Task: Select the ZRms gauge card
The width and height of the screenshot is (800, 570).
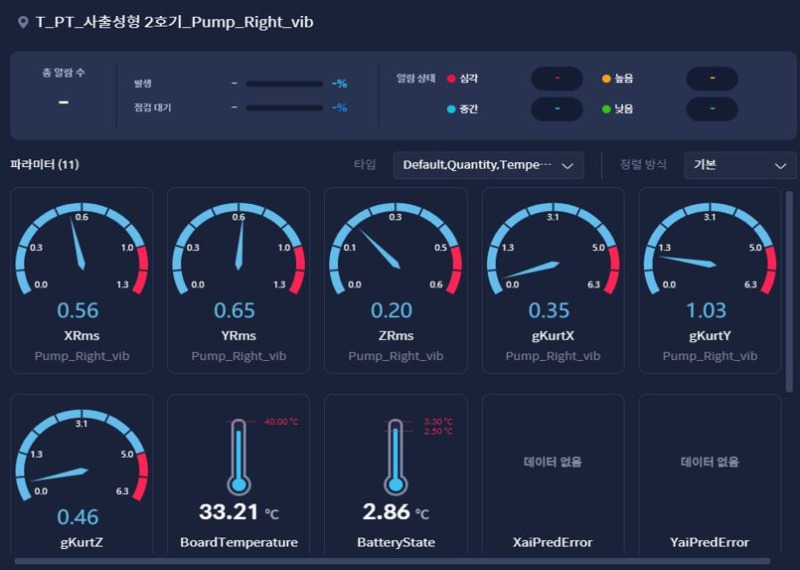Action: tap(395, 280)
